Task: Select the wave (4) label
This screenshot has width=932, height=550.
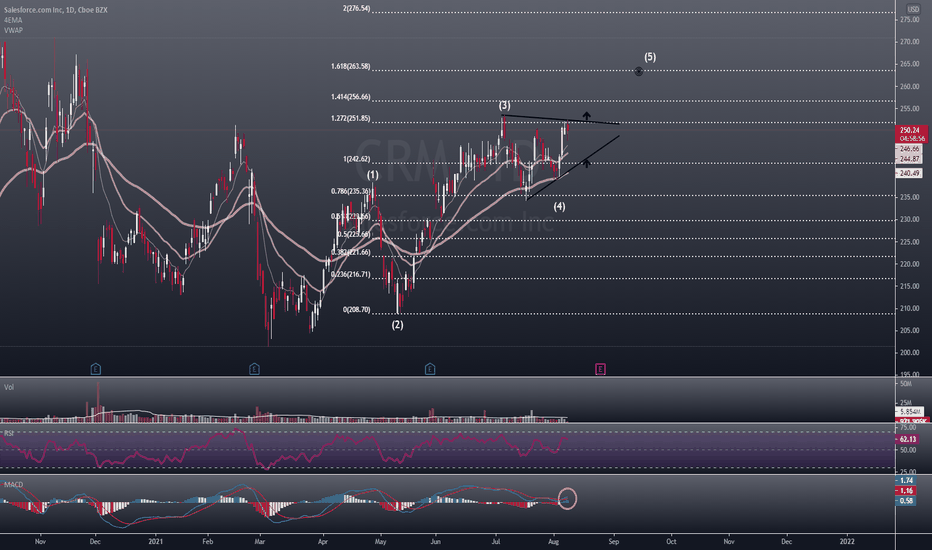Action: 559,206
